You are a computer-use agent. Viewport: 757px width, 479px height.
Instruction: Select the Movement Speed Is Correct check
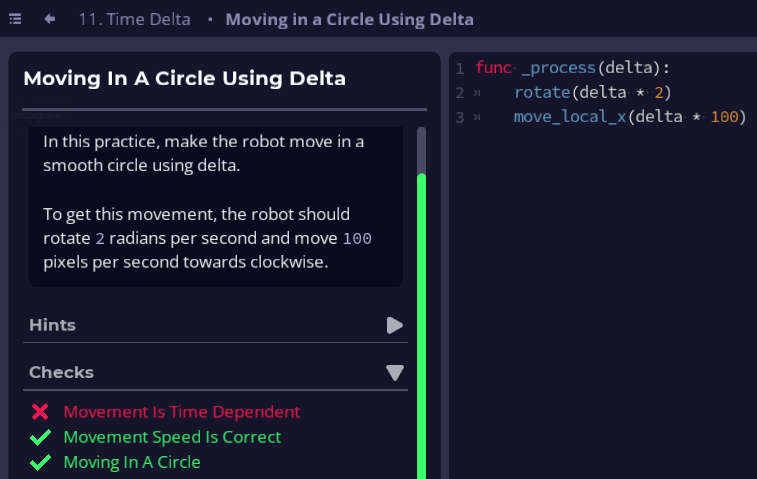[x=172, y=437]
